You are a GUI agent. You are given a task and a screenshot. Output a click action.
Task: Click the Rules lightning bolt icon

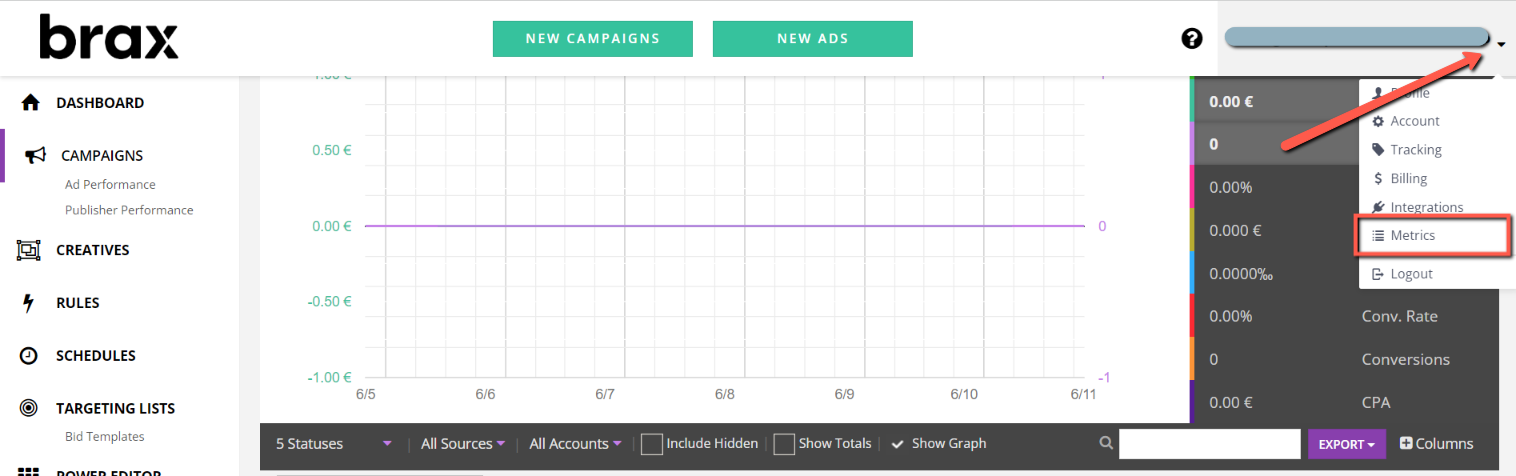pos(29,304)
